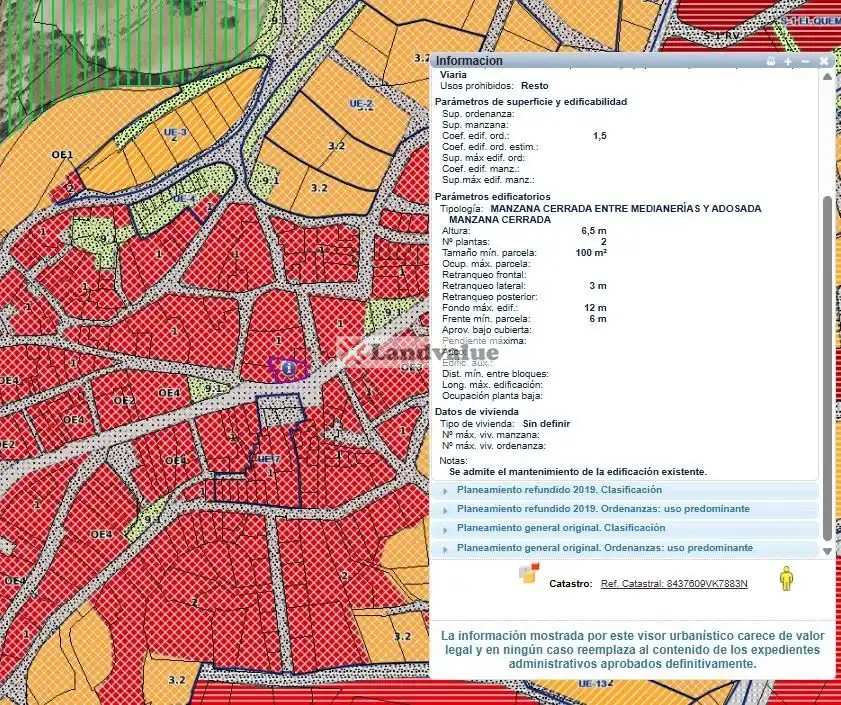Click the print icon in Informacion panel
The image size is (841, 705).
point(771,61)
